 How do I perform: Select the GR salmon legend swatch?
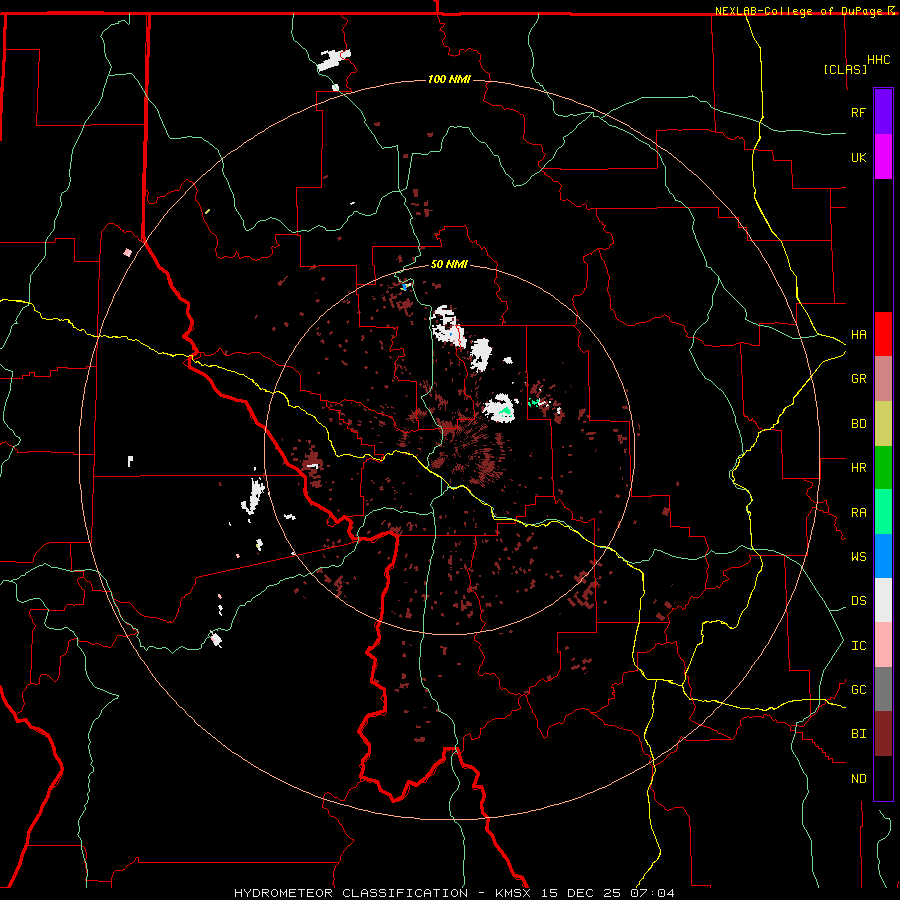click(883, 379)
